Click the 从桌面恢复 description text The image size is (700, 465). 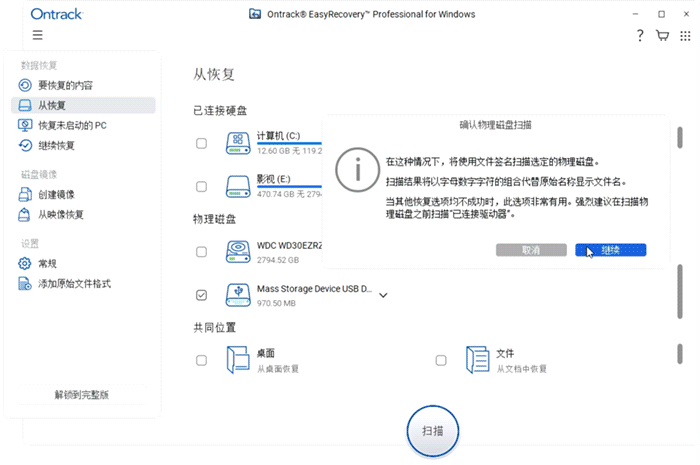point(278,369)
